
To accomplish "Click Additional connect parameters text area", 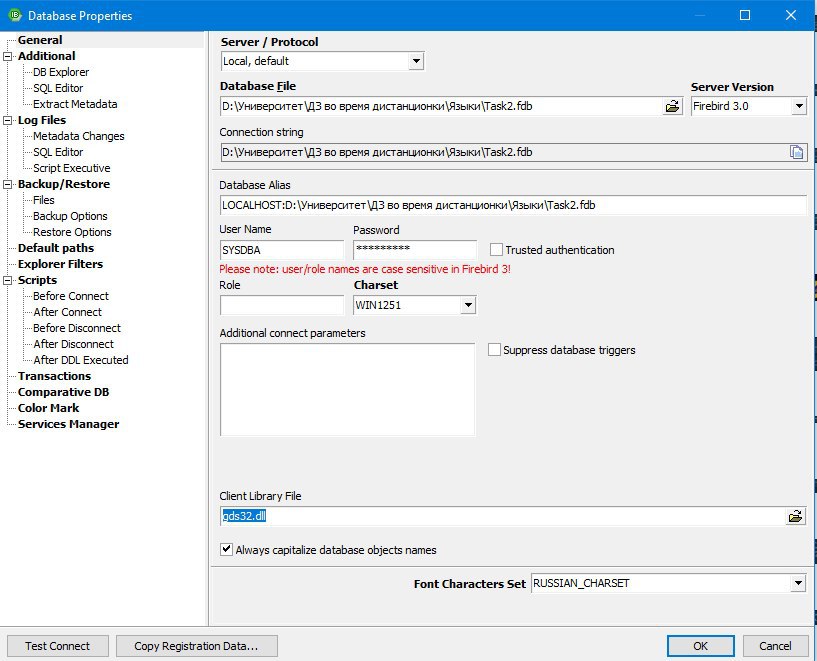I will click(348, 389).
